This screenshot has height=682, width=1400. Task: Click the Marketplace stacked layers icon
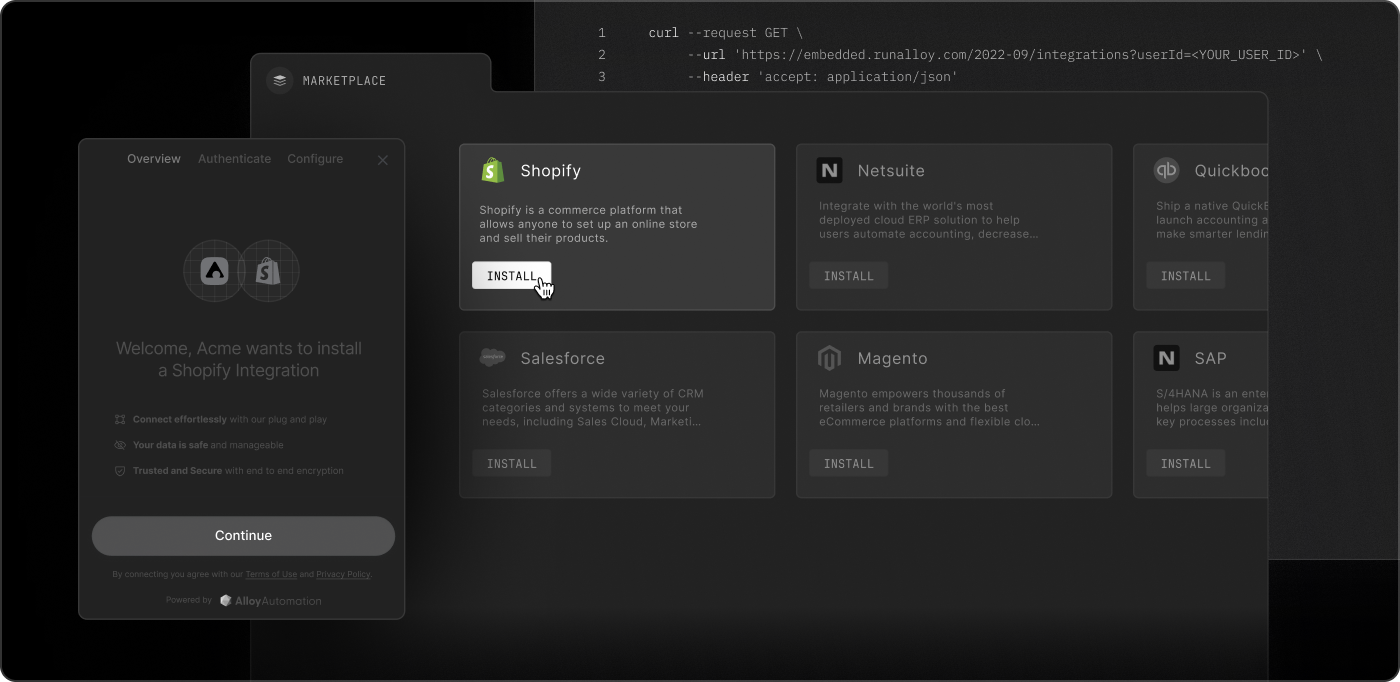tap(280, 80)
